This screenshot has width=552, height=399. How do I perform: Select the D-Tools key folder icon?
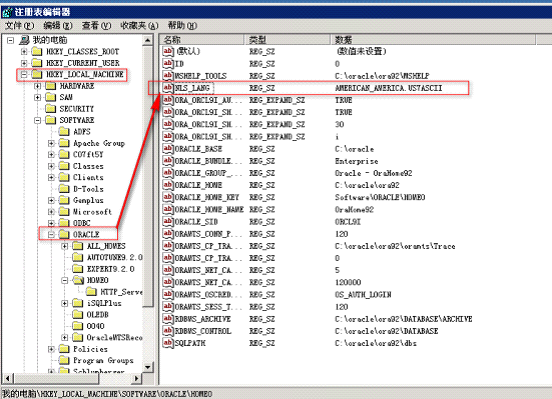64,188
